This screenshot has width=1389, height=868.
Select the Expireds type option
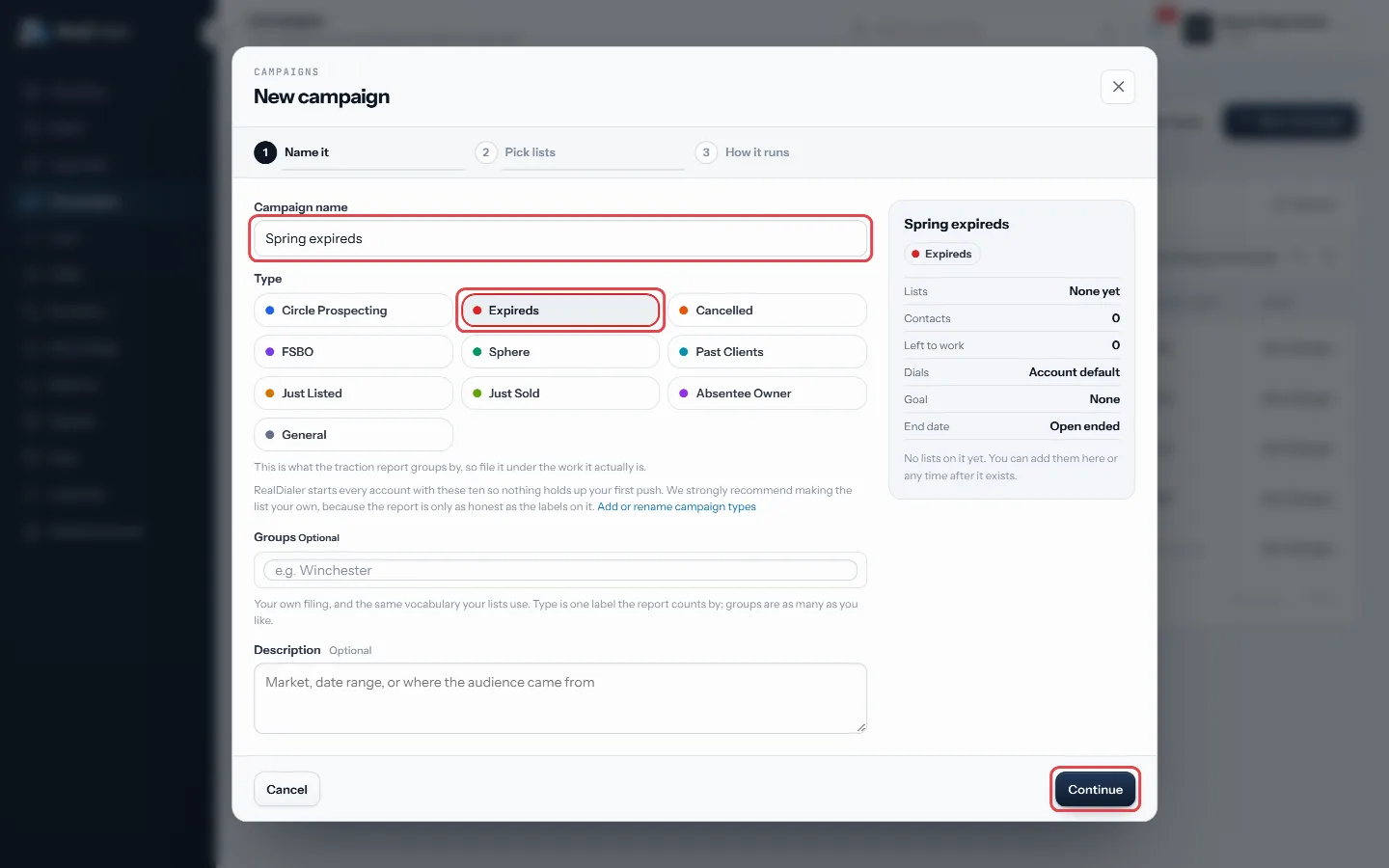click(560, 311)
